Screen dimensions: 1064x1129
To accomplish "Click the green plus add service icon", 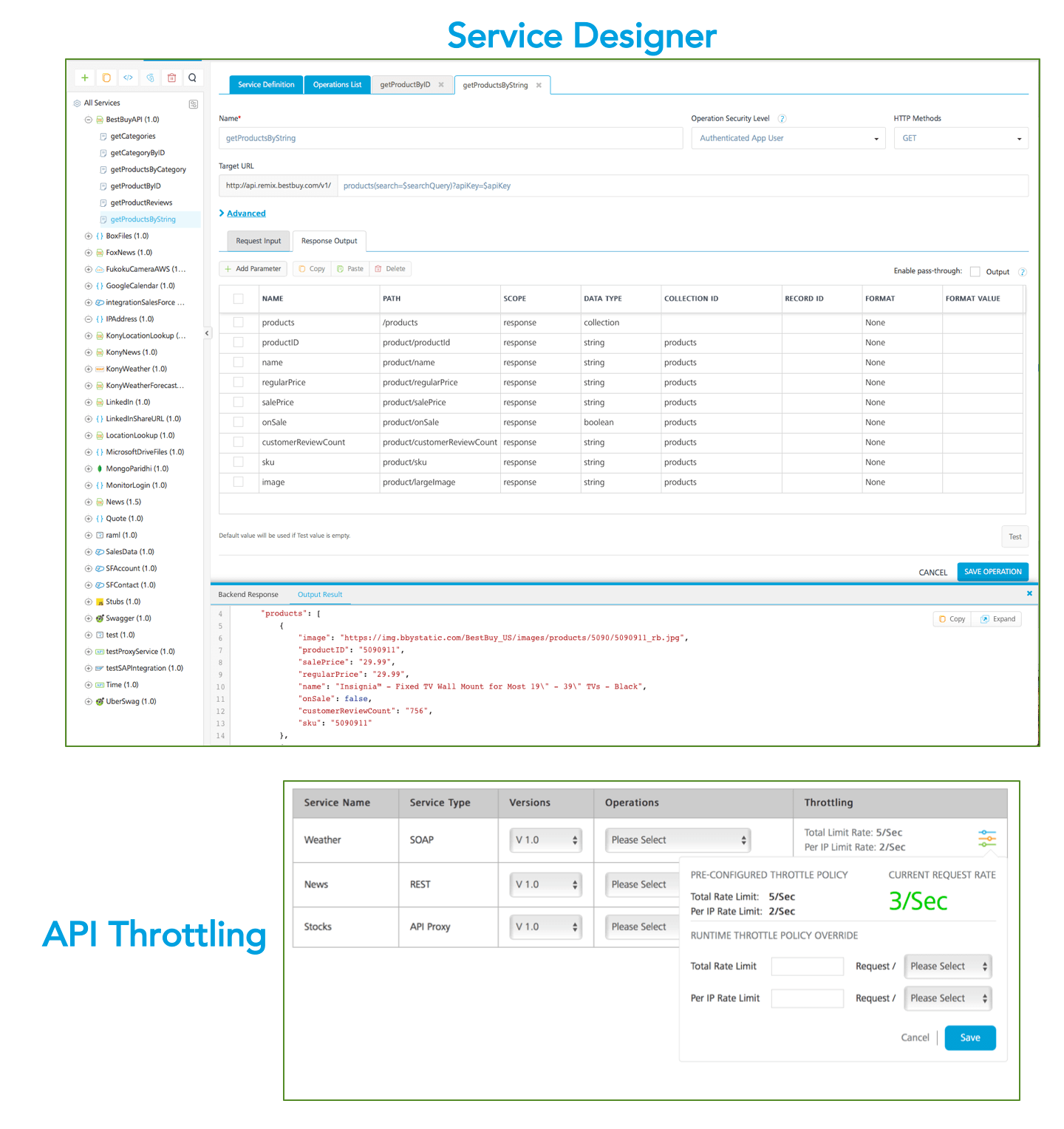I will (x=85, y=78).
